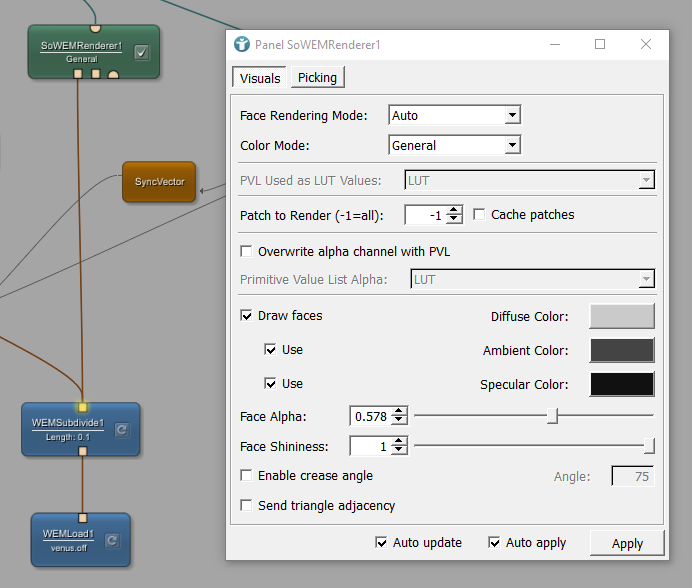The height and width of the screenshot is (588, 692).
Task: Open the Face Rendering Mode dropdown
Action: (x=454, y=116)
